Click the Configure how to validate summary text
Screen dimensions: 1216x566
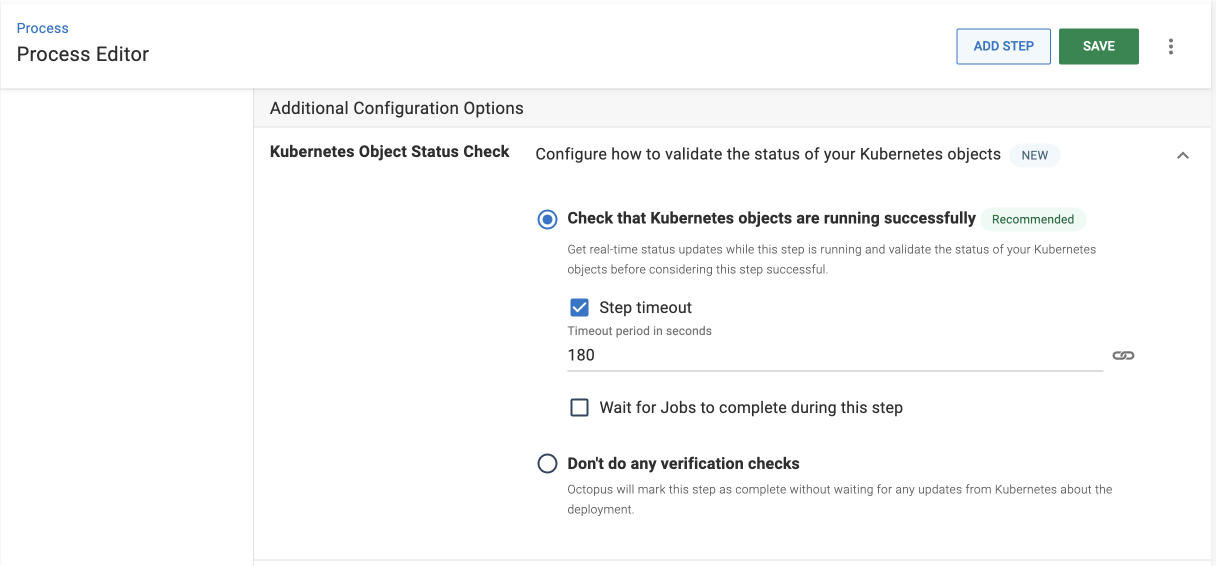[768, 154]
